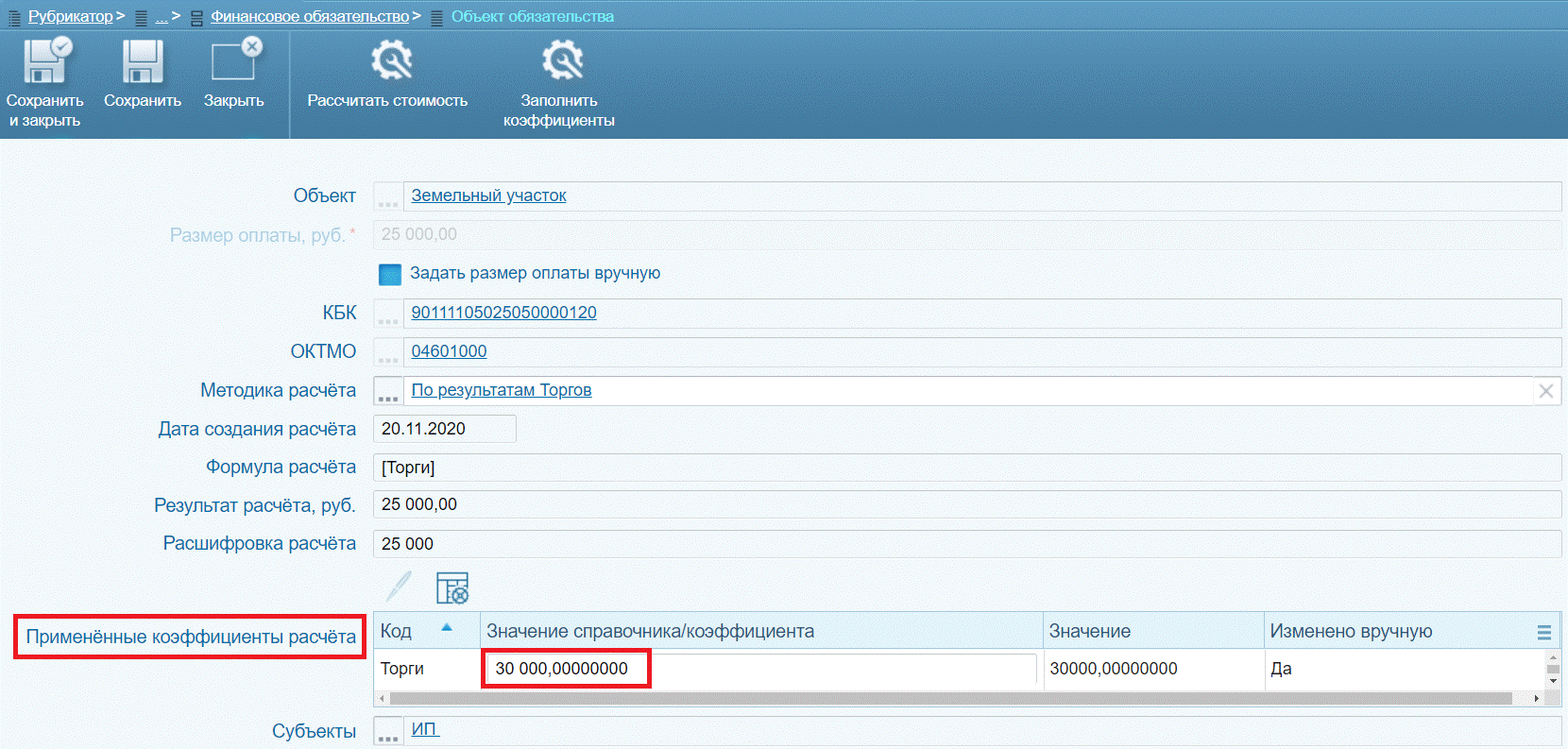Image resolution: width=1568 pixels, height=749 pixels.
Task: Clear the 'Методика расчёта' field with X
Action: (1546, 391)
